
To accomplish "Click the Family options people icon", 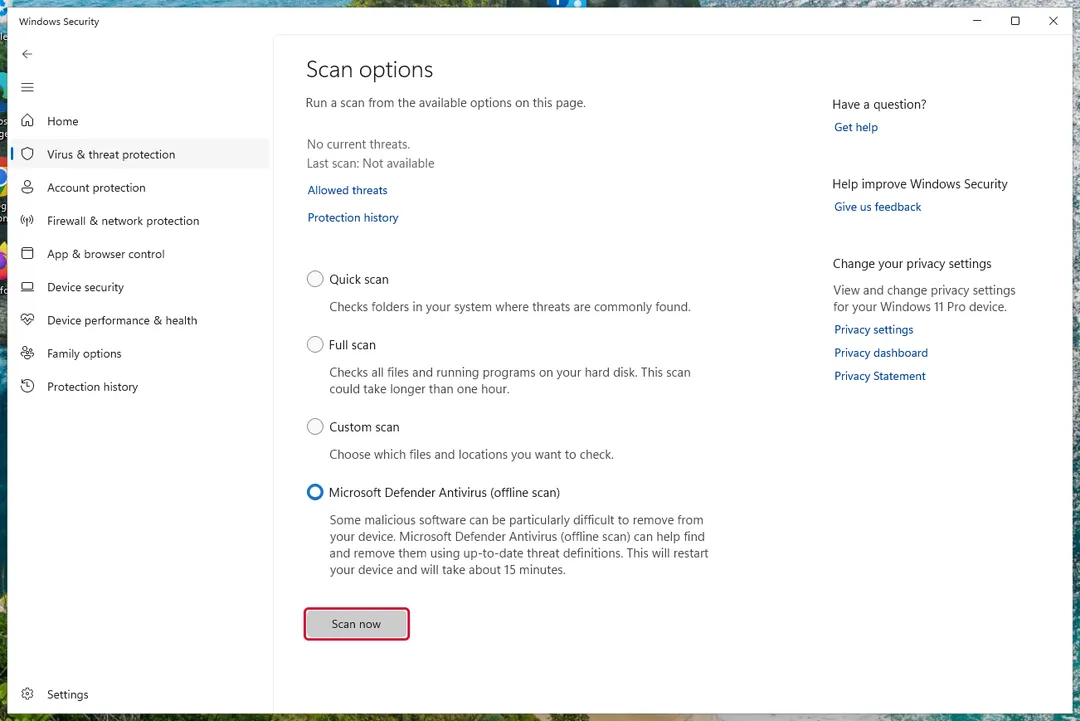I will click(28, 353).
